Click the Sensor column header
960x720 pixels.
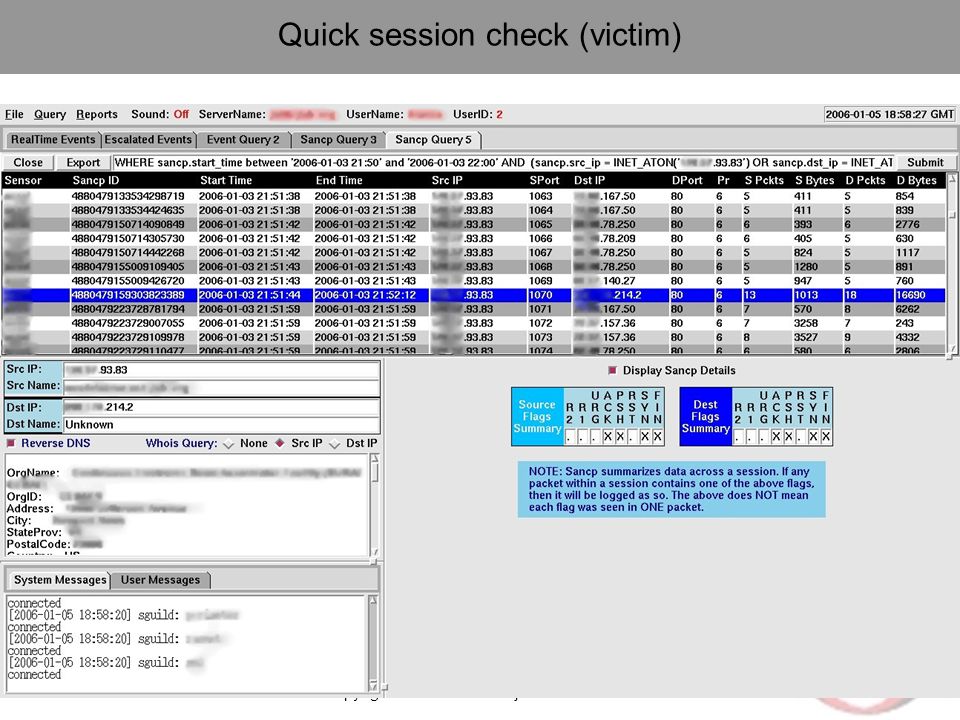(x=23, y=181)
